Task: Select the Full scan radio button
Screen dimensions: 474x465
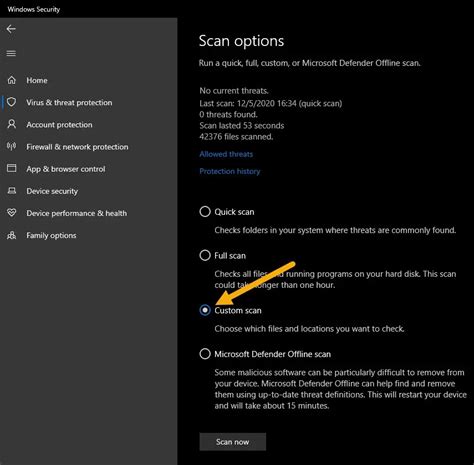Action: 205,255
